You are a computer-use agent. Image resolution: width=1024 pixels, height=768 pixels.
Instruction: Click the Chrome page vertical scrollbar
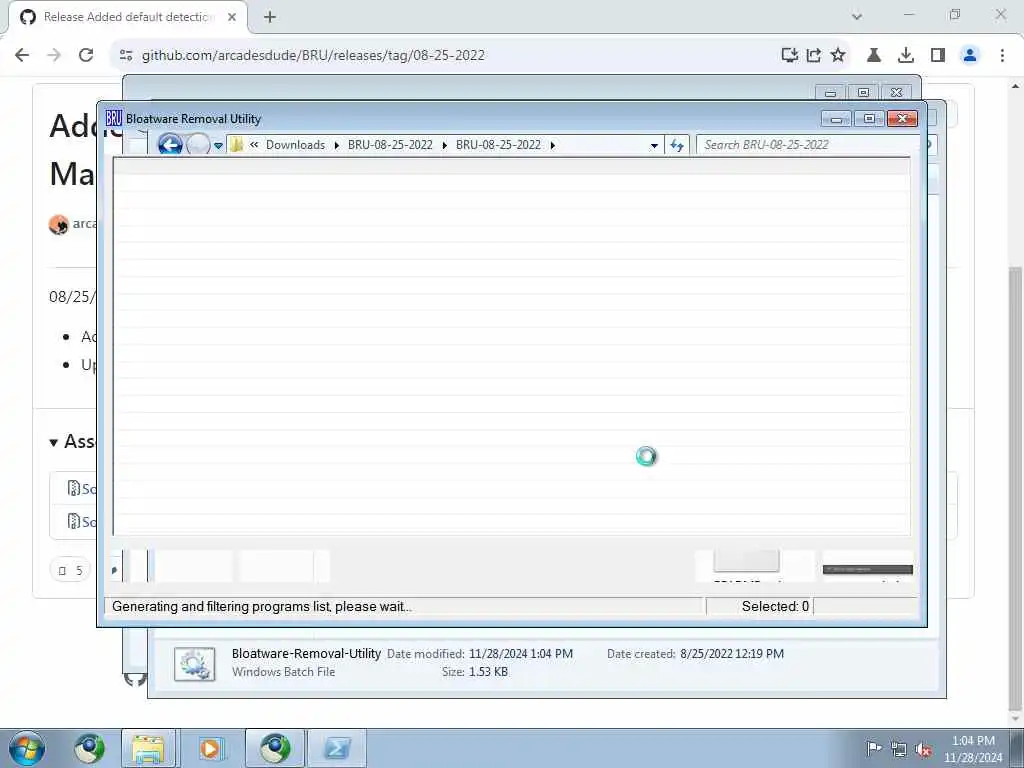(x=1016, y=490)
